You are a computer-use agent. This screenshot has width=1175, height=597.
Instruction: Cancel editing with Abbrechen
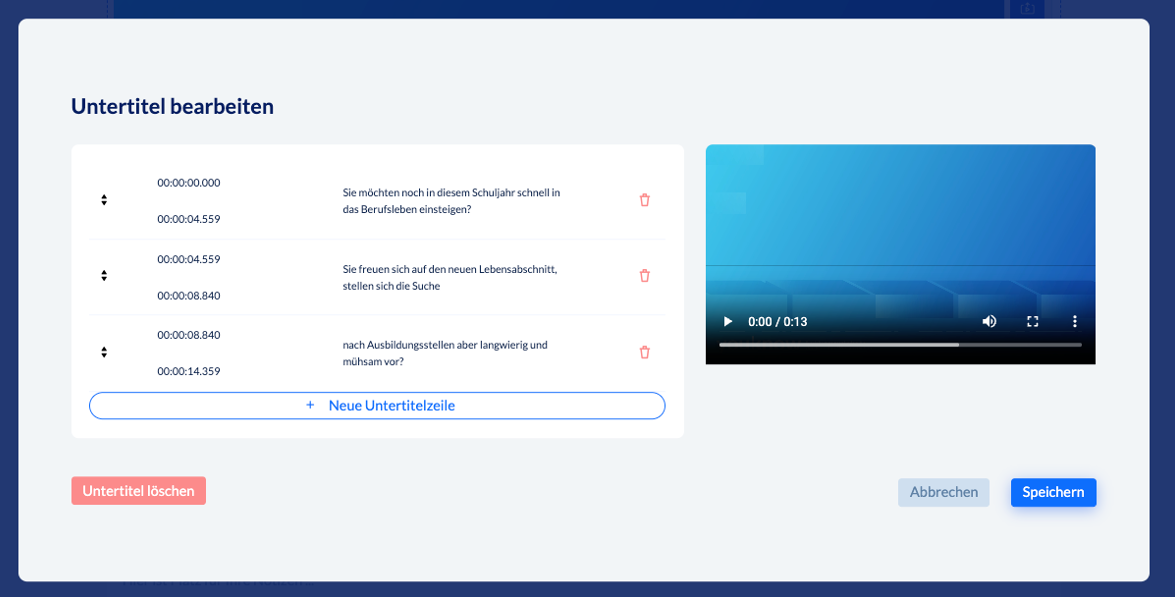point(943,492)
